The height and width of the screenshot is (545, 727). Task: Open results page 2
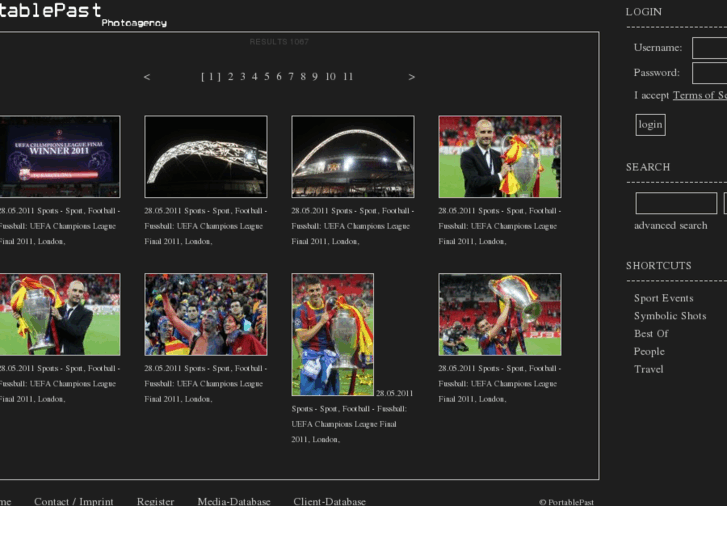click(x=230, y=77)
